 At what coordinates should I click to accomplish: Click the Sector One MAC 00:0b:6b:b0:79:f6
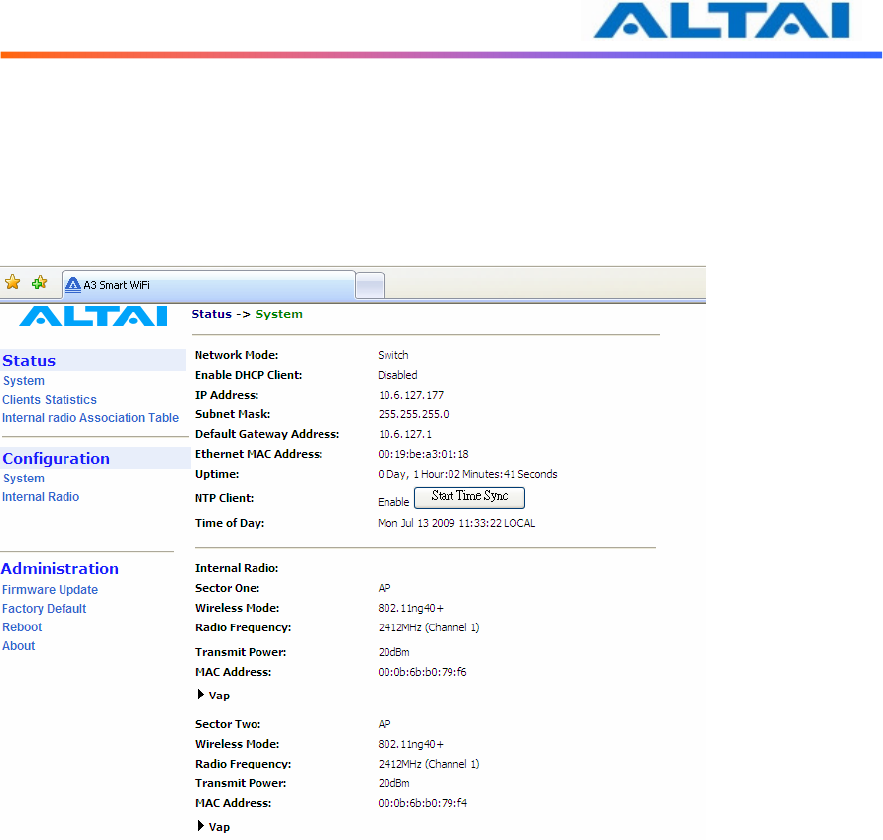pyautogui.click(x=422, y=672)
